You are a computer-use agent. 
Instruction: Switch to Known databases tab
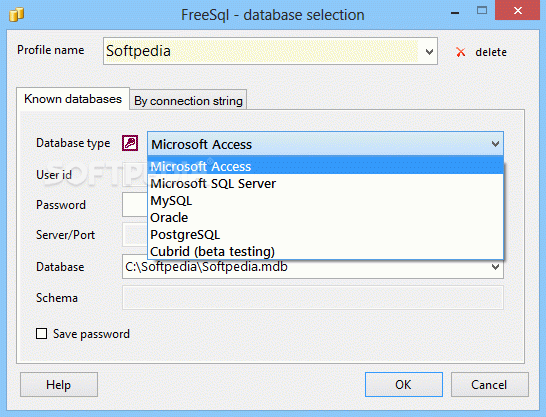pyautogui.click(x=73, y=99)
